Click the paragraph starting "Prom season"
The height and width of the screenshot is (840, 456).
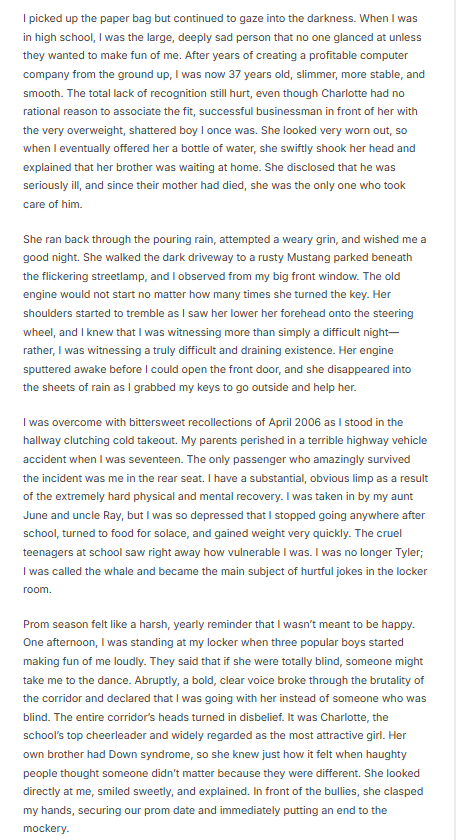225,726
